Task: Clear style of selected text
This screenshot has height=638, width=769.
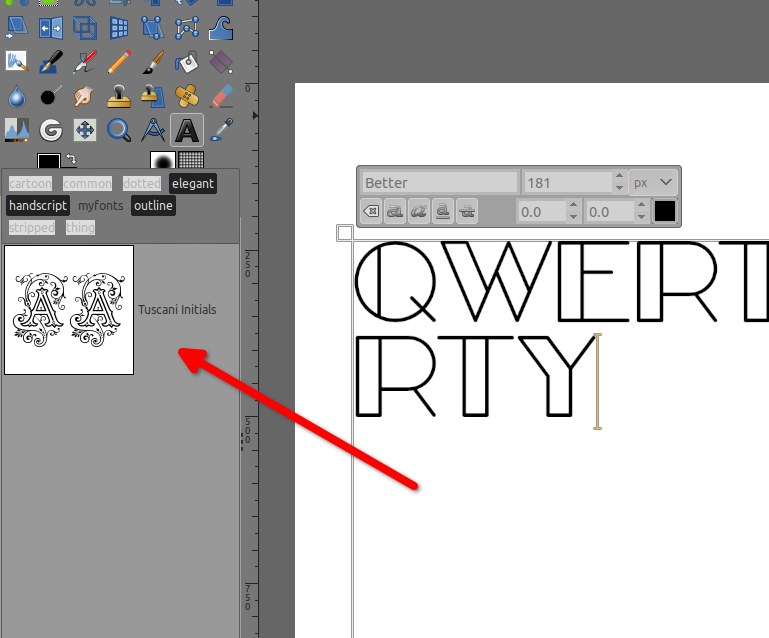Action: [x=371, y=211]
